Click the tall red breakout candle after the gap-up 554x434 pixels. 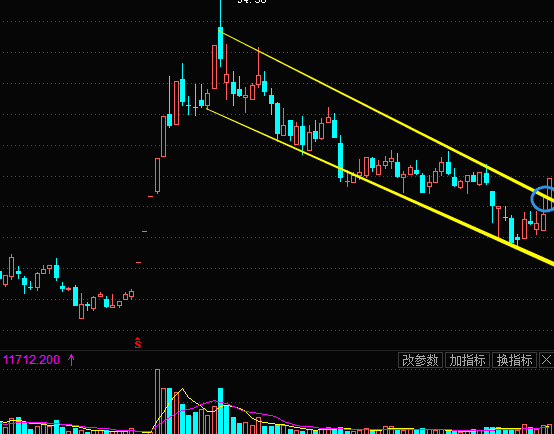point(164,136)
